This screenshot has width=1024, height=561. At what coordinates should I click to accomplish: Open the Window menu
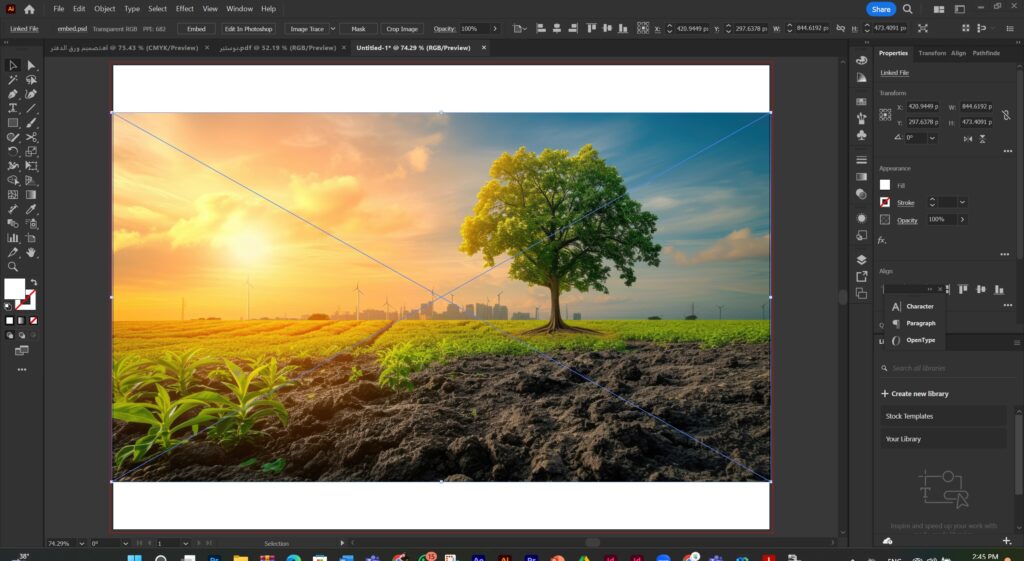click(240, 9)
